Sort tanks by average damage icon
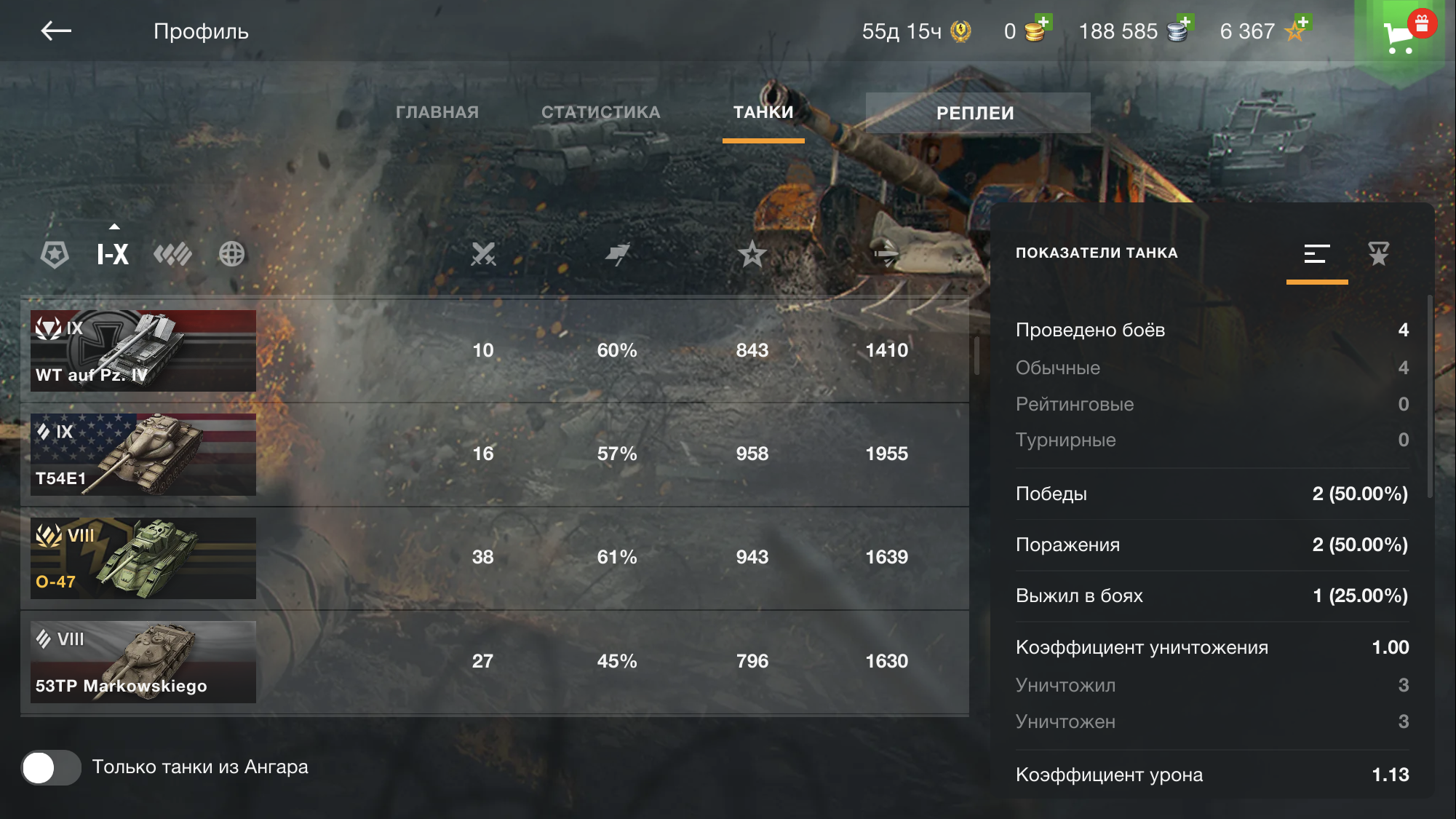 coord(886,254)
